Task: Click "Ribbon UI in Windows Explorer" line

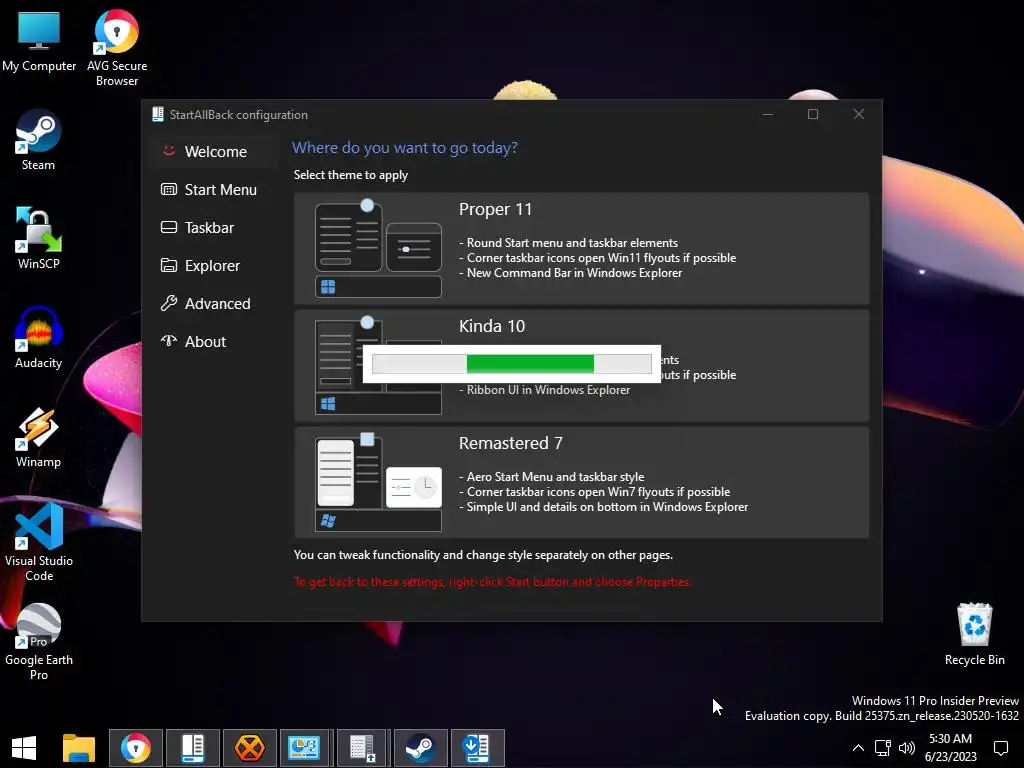Action: click(545, 390)
